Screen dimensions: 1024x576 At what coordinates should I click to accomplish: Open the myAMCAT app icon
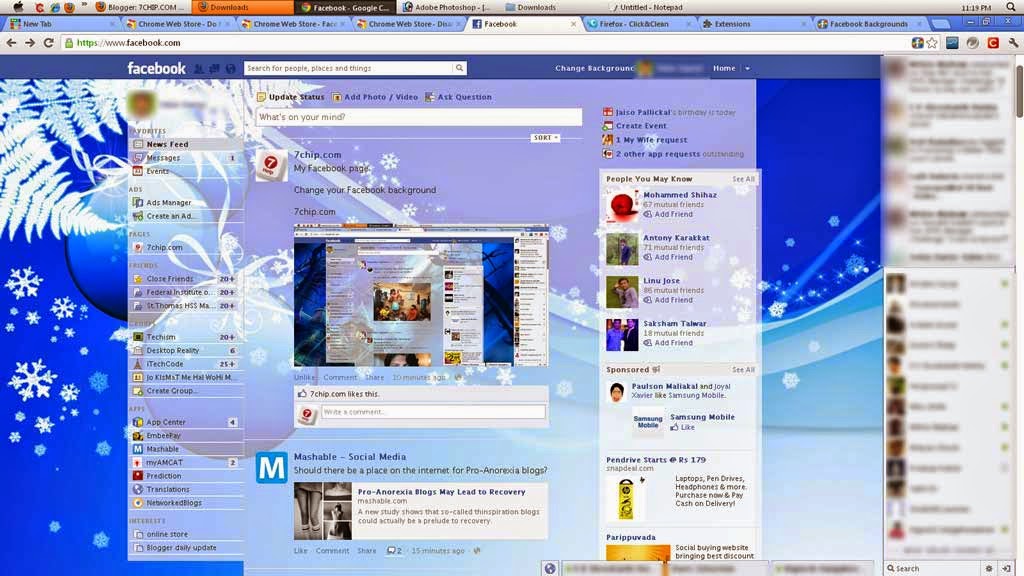point(137,462)
